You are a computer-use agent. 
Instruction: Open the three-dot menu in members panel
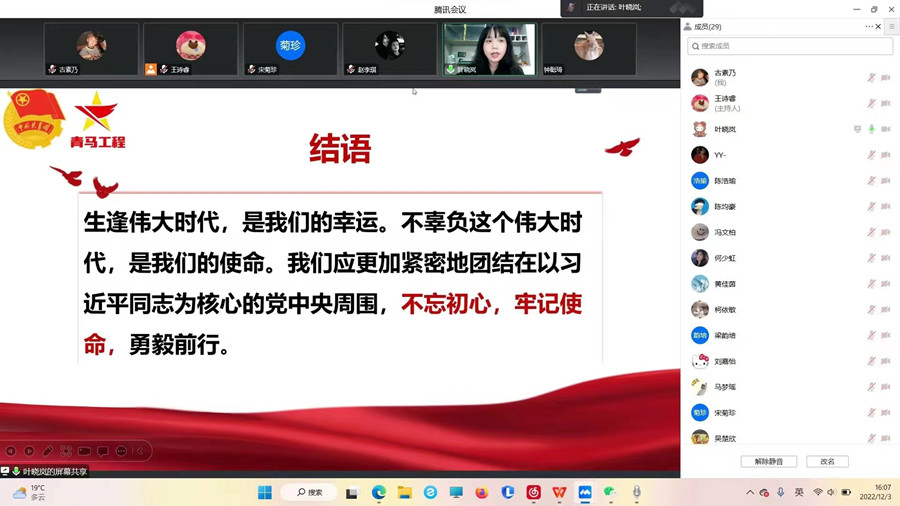click(869, 27)
